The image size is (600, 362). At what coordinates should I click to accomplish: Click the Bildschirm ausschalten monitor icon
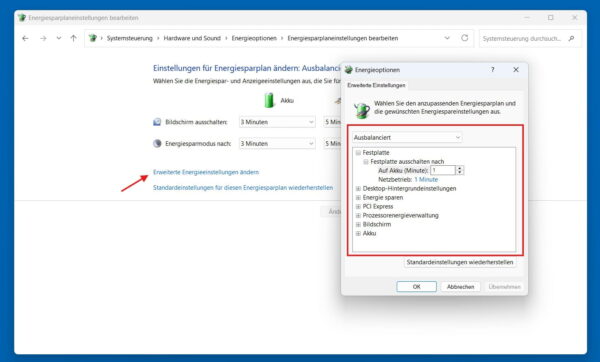[x=157, y=122]
